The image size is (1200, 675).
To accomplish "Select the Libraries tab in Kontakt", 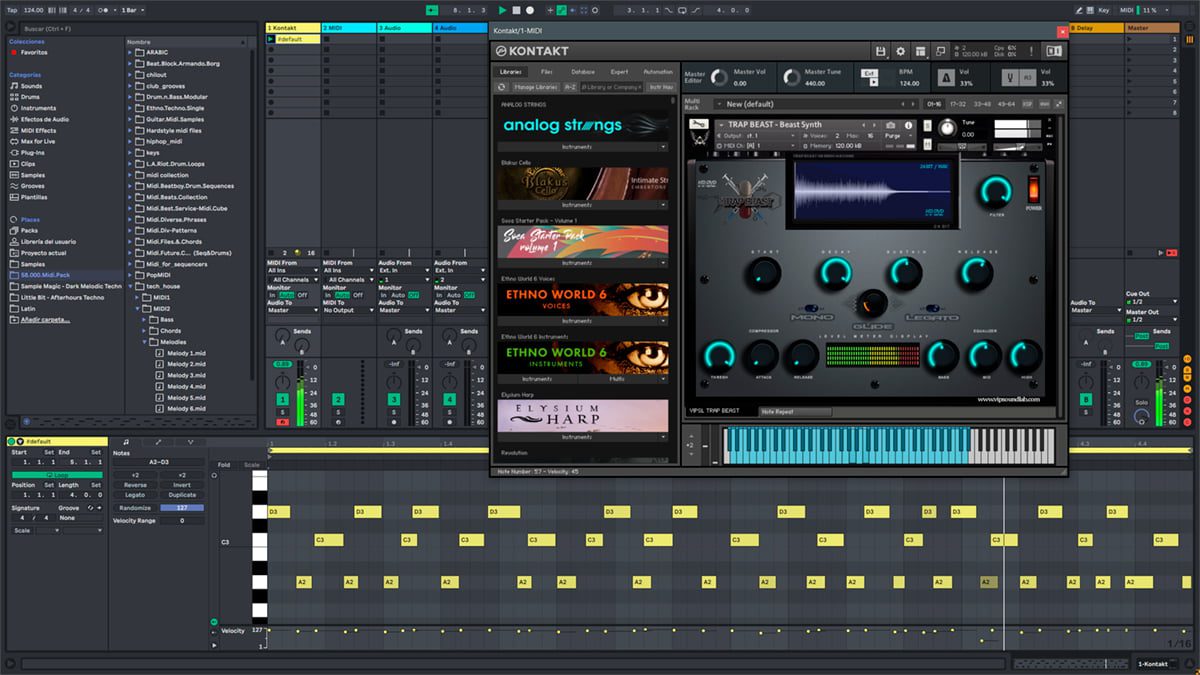I will click(x=511, y=72).
